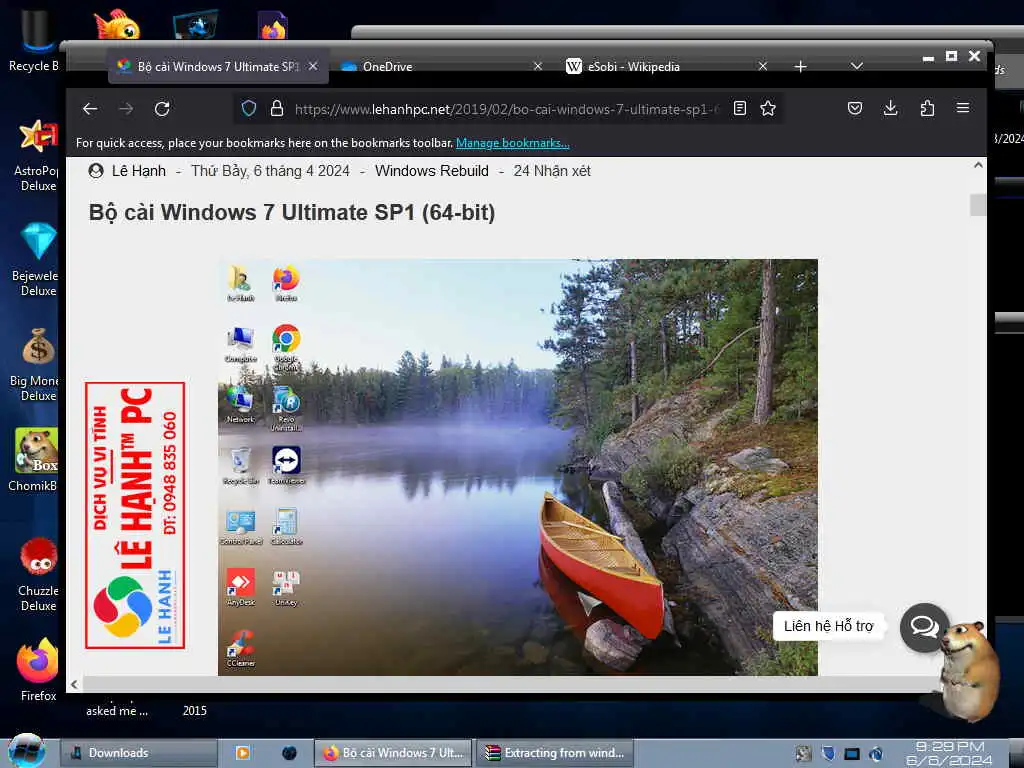Click the media player taskbar icon
1024x768 pixels.
pyautogui.click(x=242, y=753)
